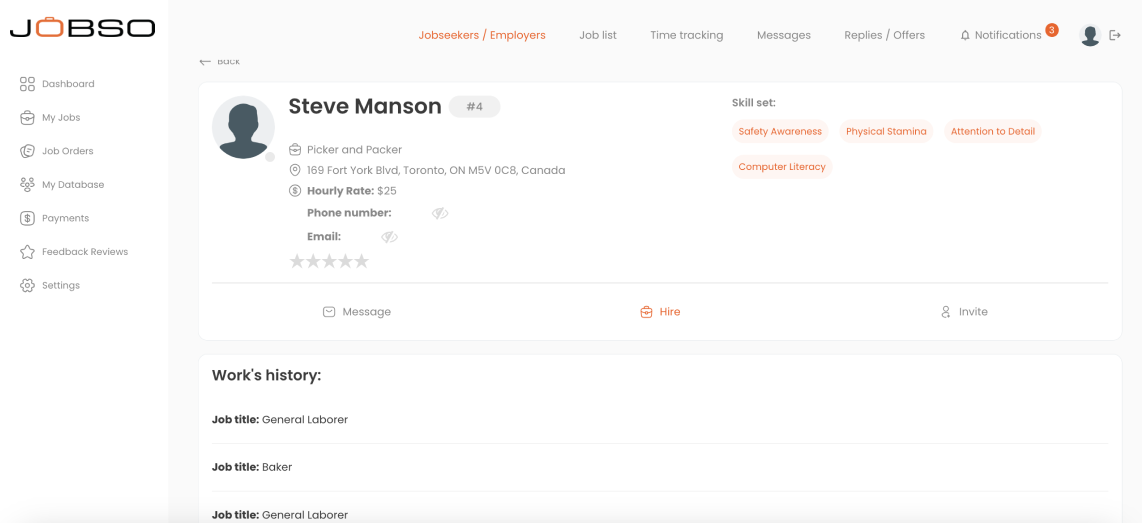Click the notification count badge 3

click(x=1052, y=30)
